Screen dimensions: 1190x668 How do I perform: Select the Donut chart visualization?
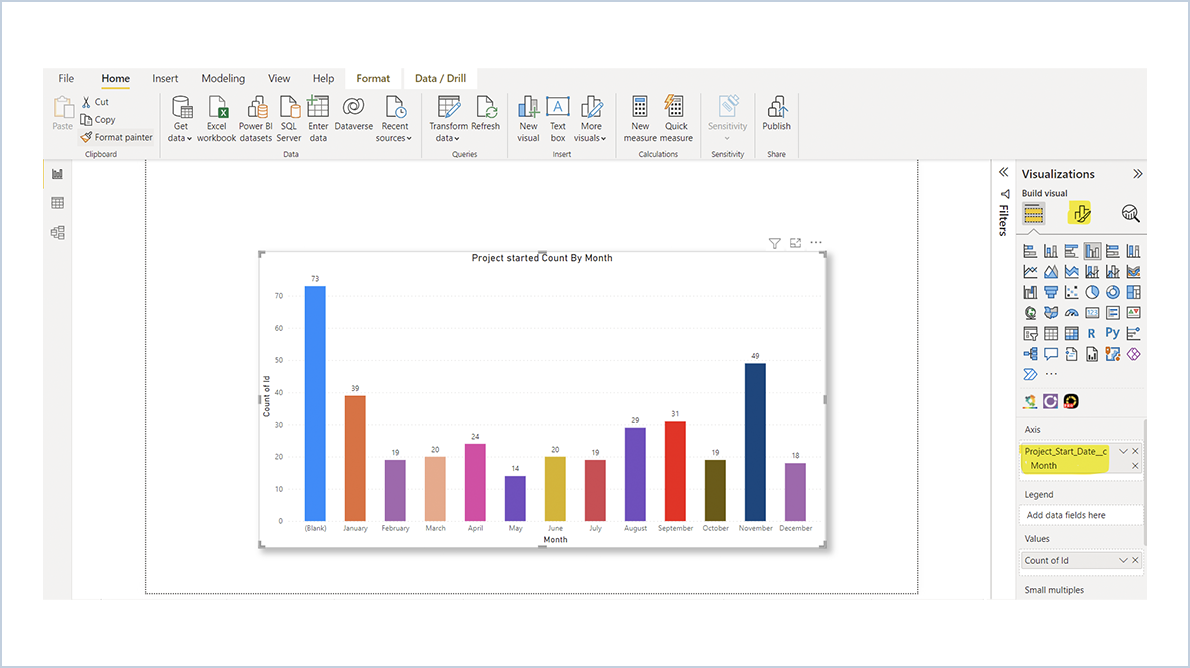pos(1111,291)
